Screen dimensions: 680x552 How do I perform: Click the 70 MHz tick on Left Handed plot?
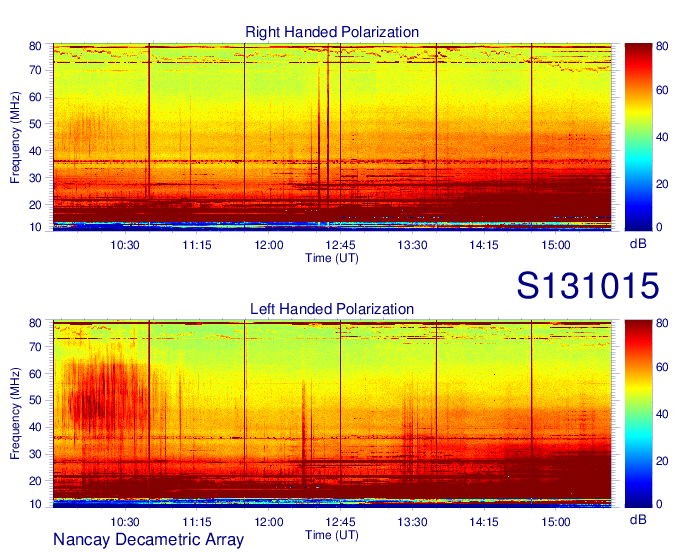35,347
